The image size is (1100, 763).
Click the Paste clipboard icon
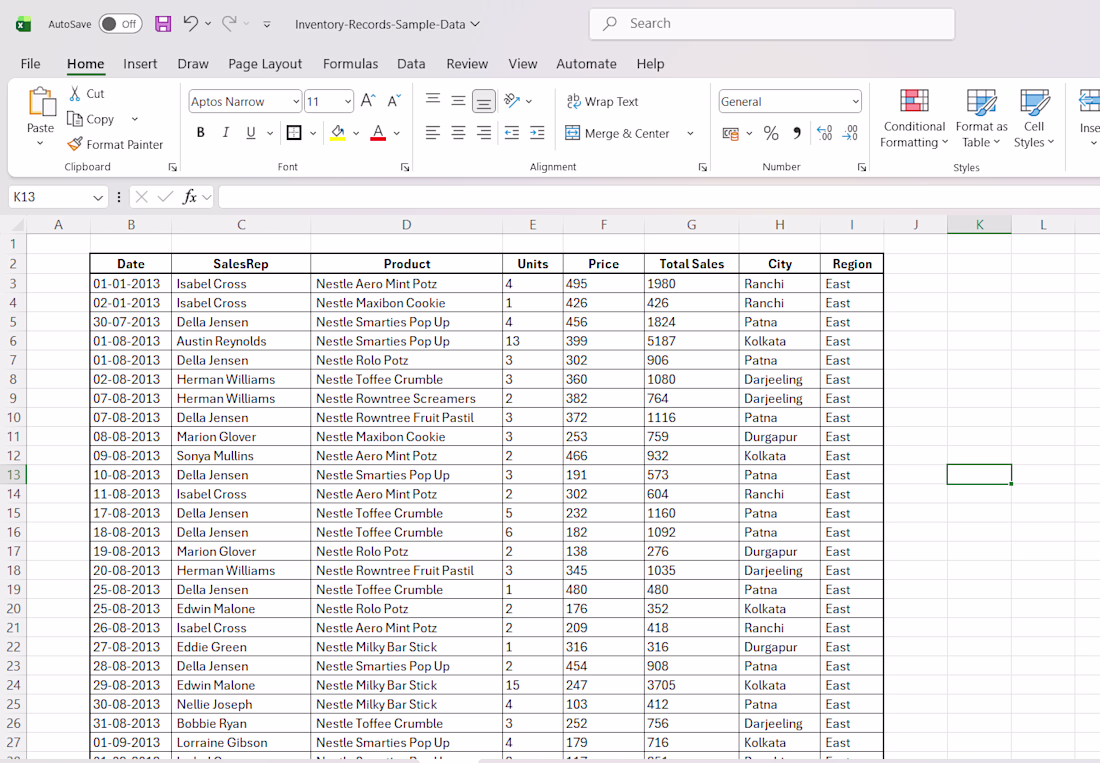pos(41,102)
